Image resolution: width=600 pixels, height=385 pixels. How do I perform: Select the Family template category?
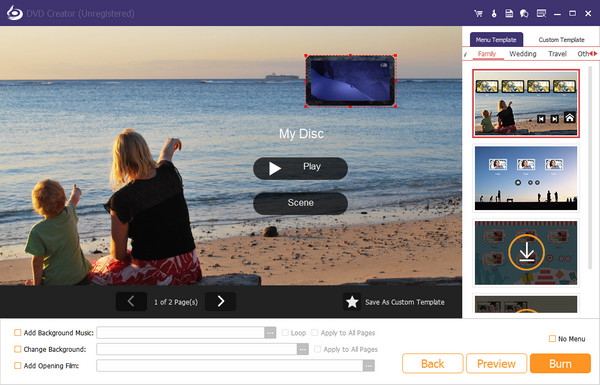pyautogui.click(x=487, y=54)
